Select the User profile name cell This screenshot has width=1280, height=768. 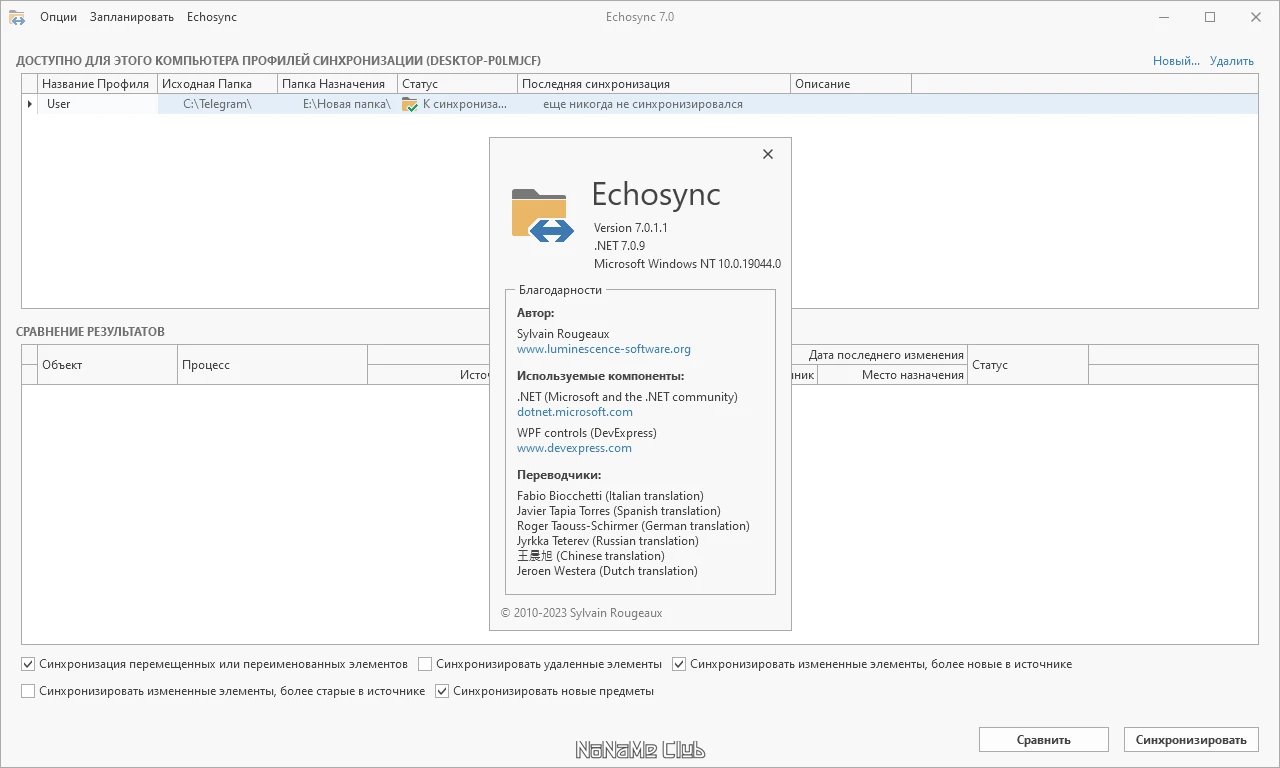98,104
